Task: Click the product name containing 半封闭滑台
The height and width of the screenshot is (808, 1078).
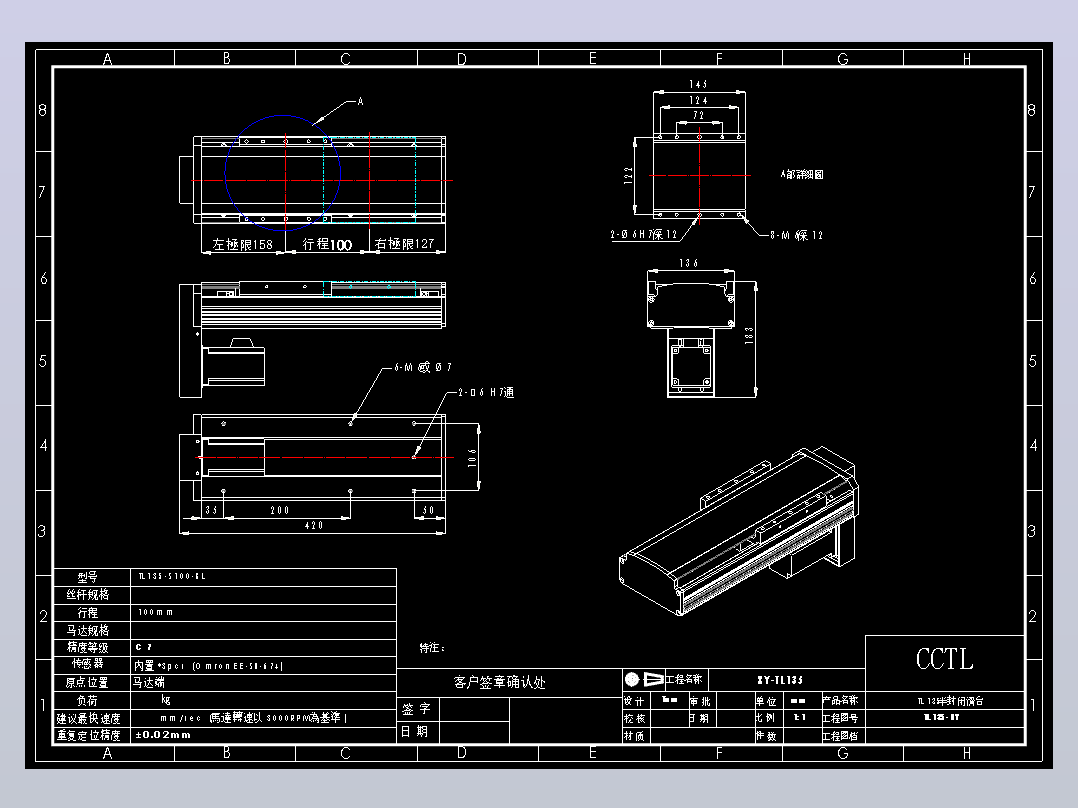Action: coord(950,701)
